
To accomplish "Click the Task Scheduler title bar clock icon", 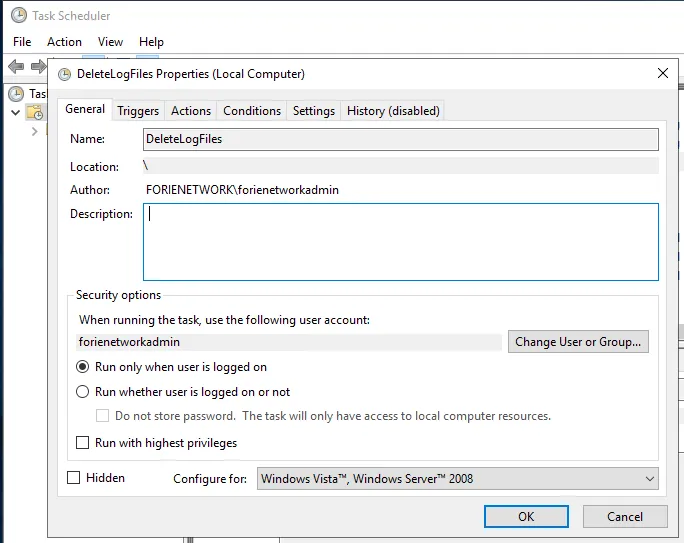I will point(15,15).
